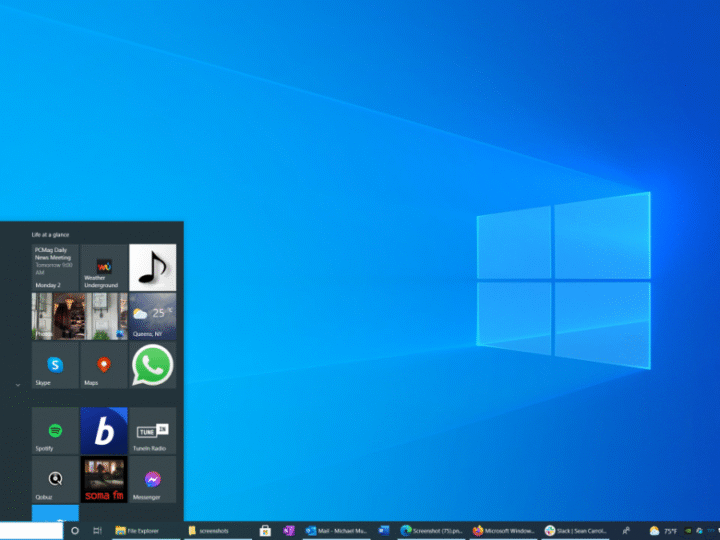Switch to the Firefox Microsoft Windows taskbar button
This screenshot has height=540, width=720.
[503, 531]
